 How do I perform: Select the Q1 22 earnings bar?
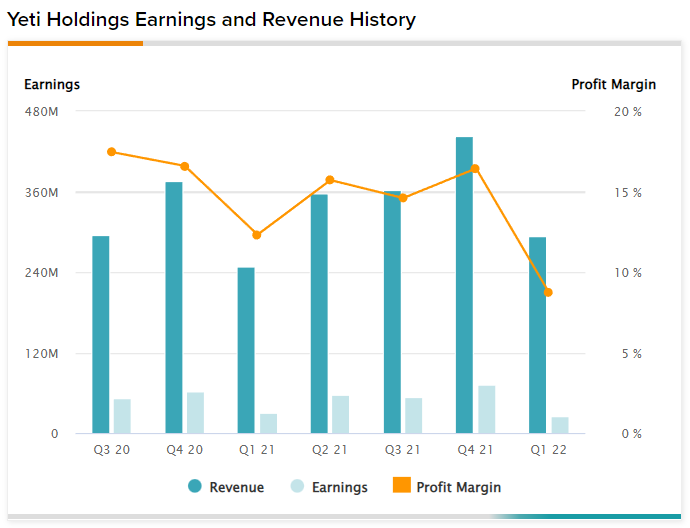[560, 425]
